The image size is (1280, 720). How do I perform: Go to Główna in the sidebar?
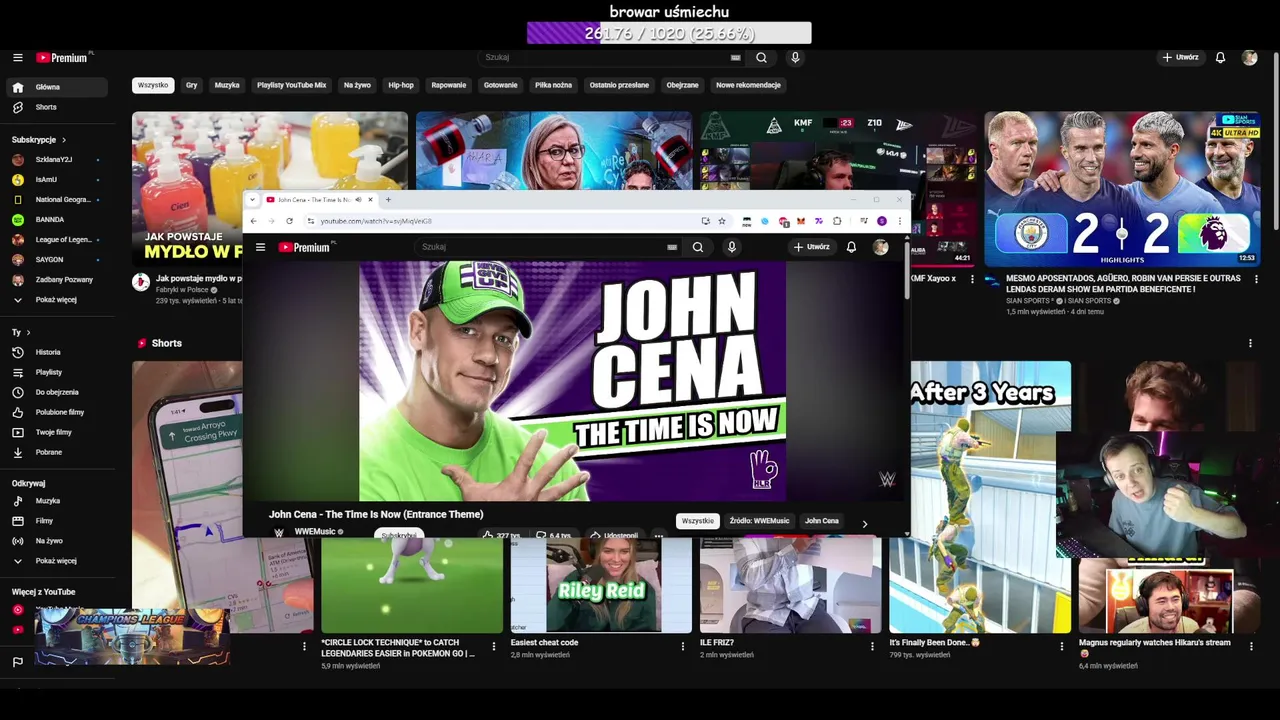pyautogui.click(x=57, y=87)
